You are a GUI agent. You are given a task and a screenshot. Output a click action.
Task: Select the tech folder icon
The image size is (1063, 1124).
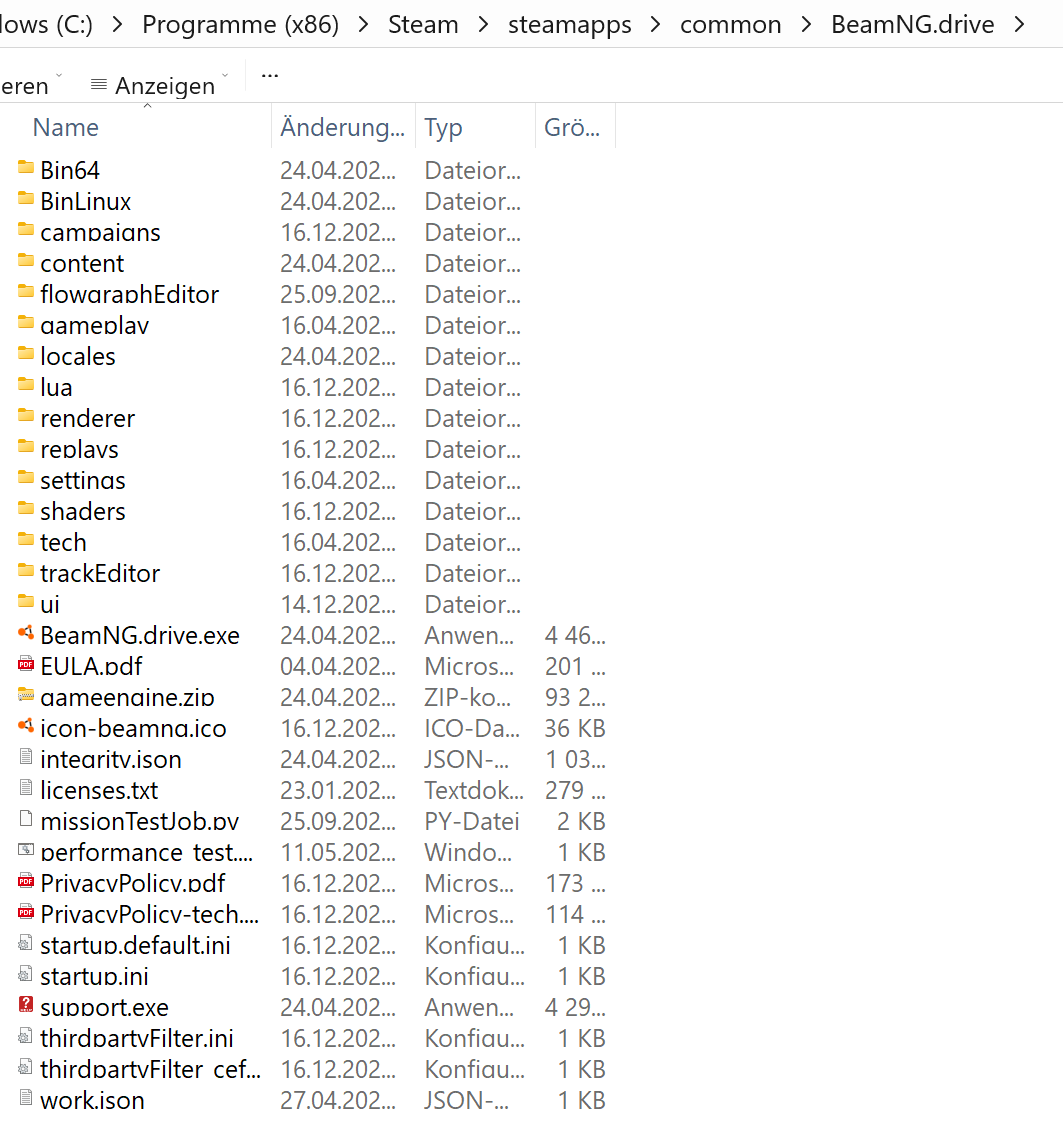[x=26, y=539]
